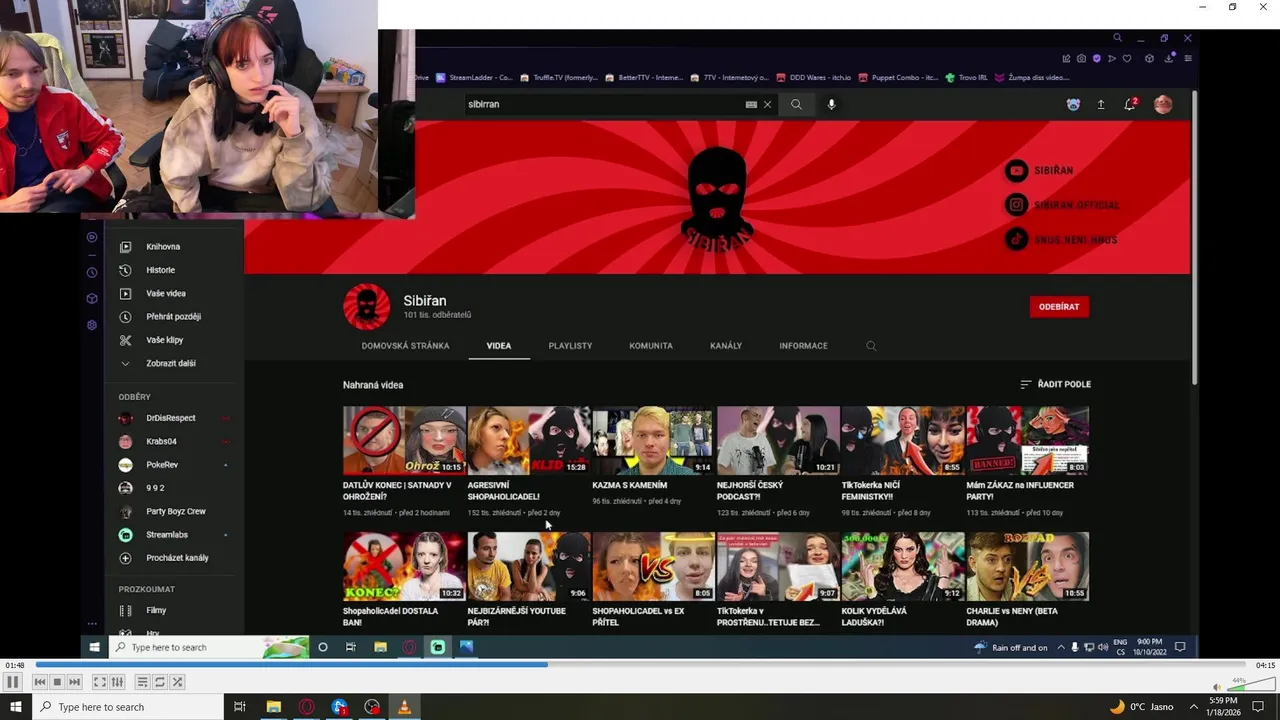Toggle VLC random shuffle
The height and width of the screenshot is (720, 1280).
point(177,682)
